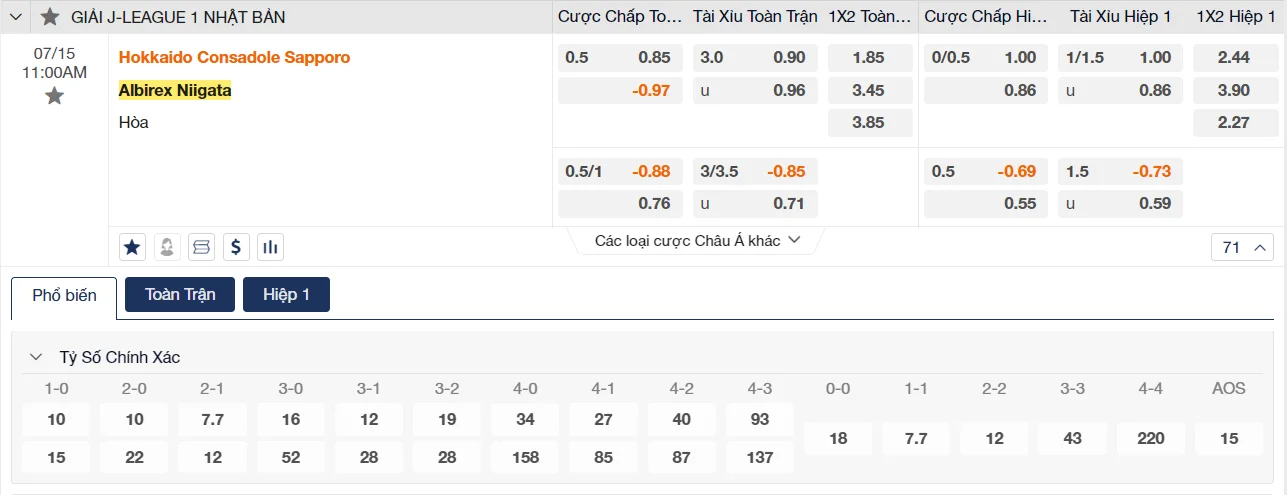This screenshot has width=1287, height=495.
Task: Switch to the Phổ biến tab
Action: (64, 296)
